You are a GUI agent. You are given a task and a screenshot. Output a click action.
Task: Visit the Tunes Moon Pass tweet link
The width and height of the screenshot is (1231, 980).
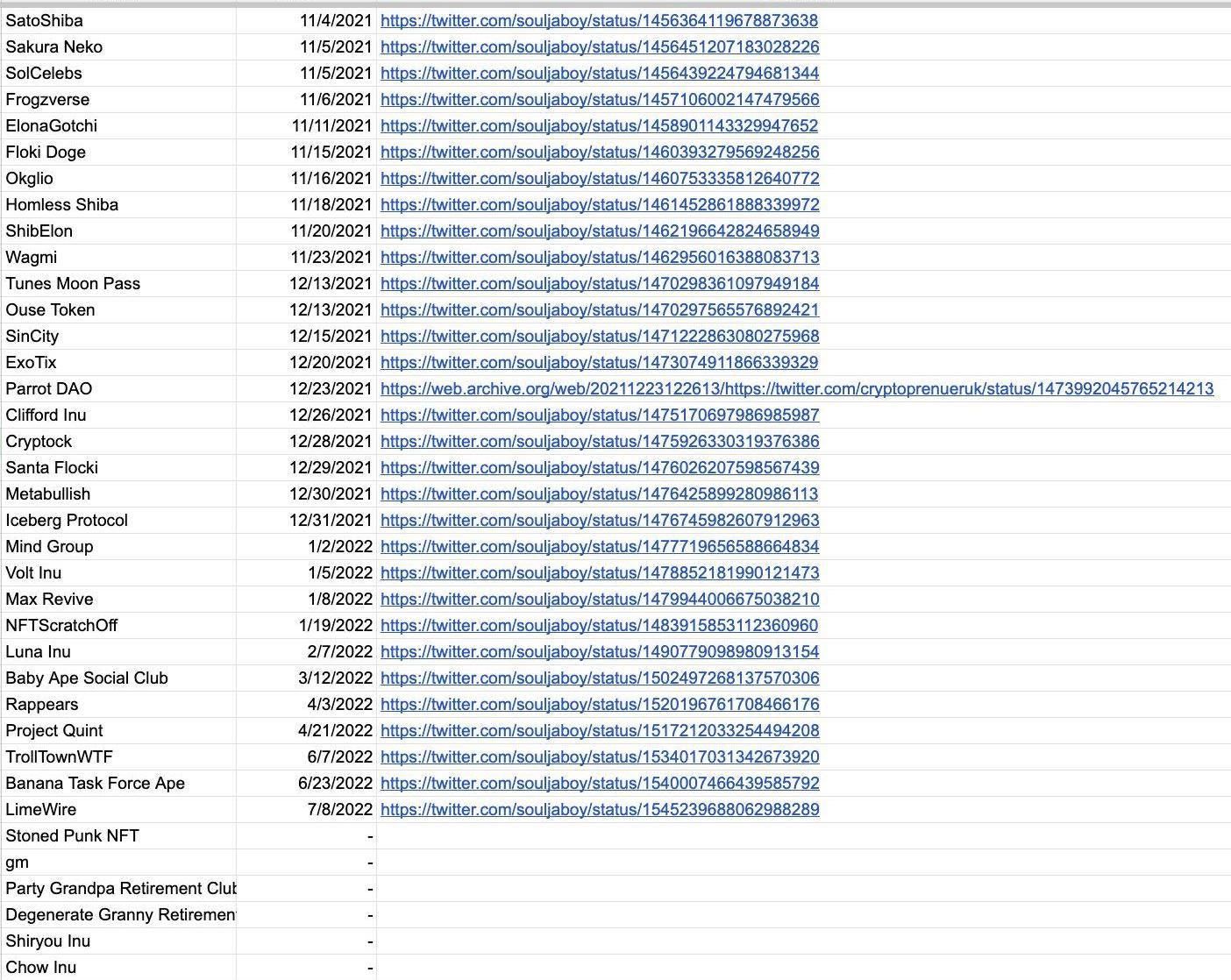tap(599, 283)
